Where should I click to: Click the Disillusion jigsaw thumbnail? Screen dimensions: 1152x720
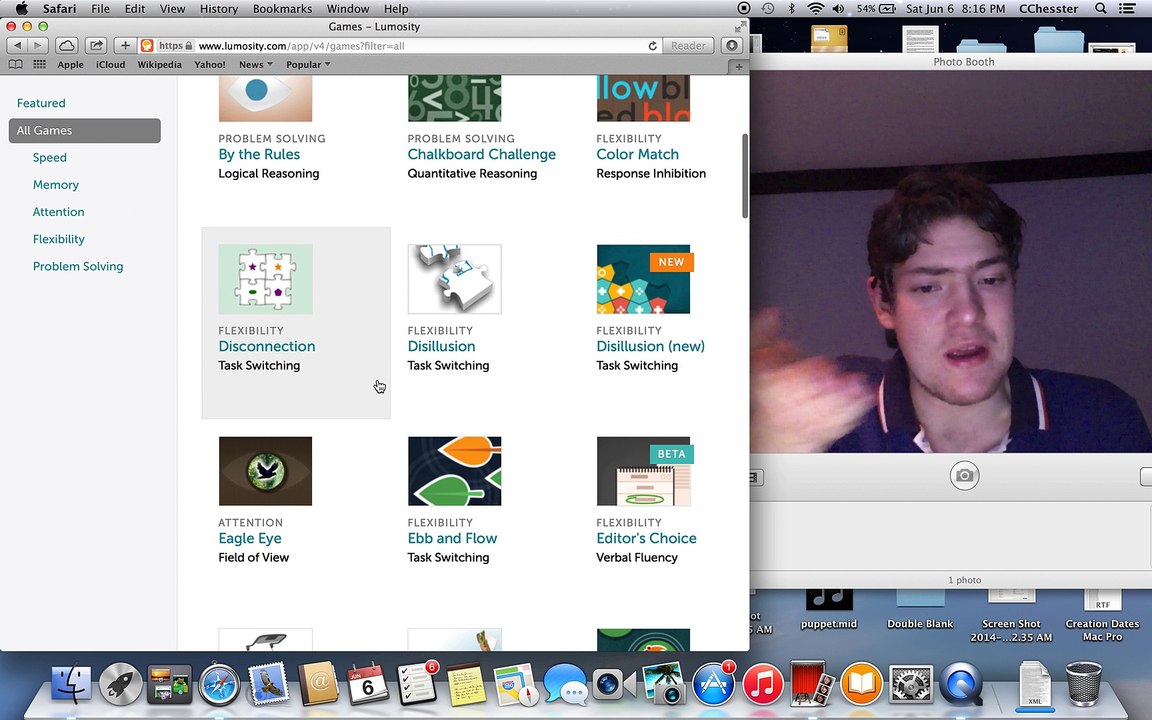tap(454, 279)
